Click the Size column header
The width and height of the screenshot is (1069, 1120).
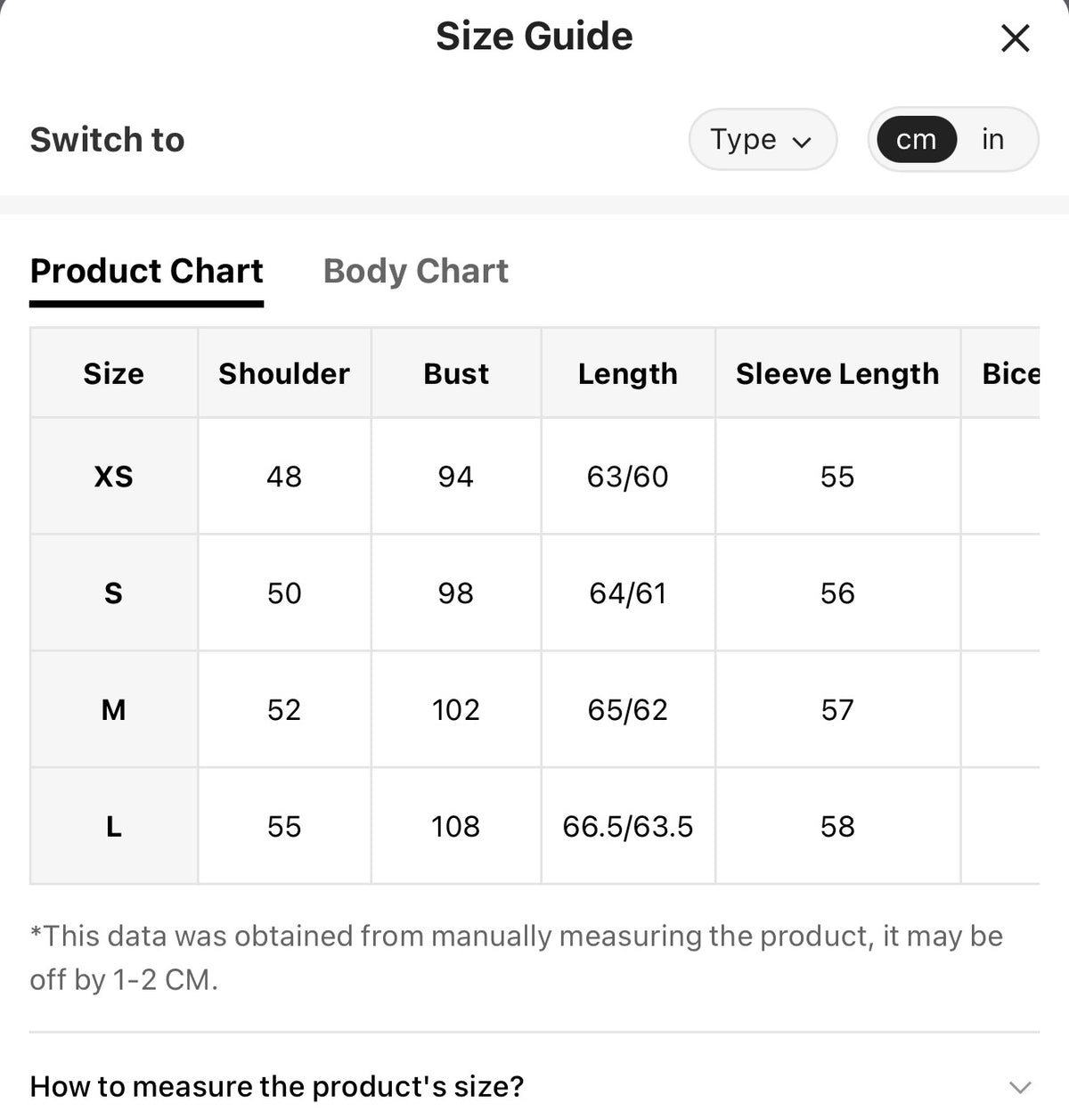click(114, 373)
